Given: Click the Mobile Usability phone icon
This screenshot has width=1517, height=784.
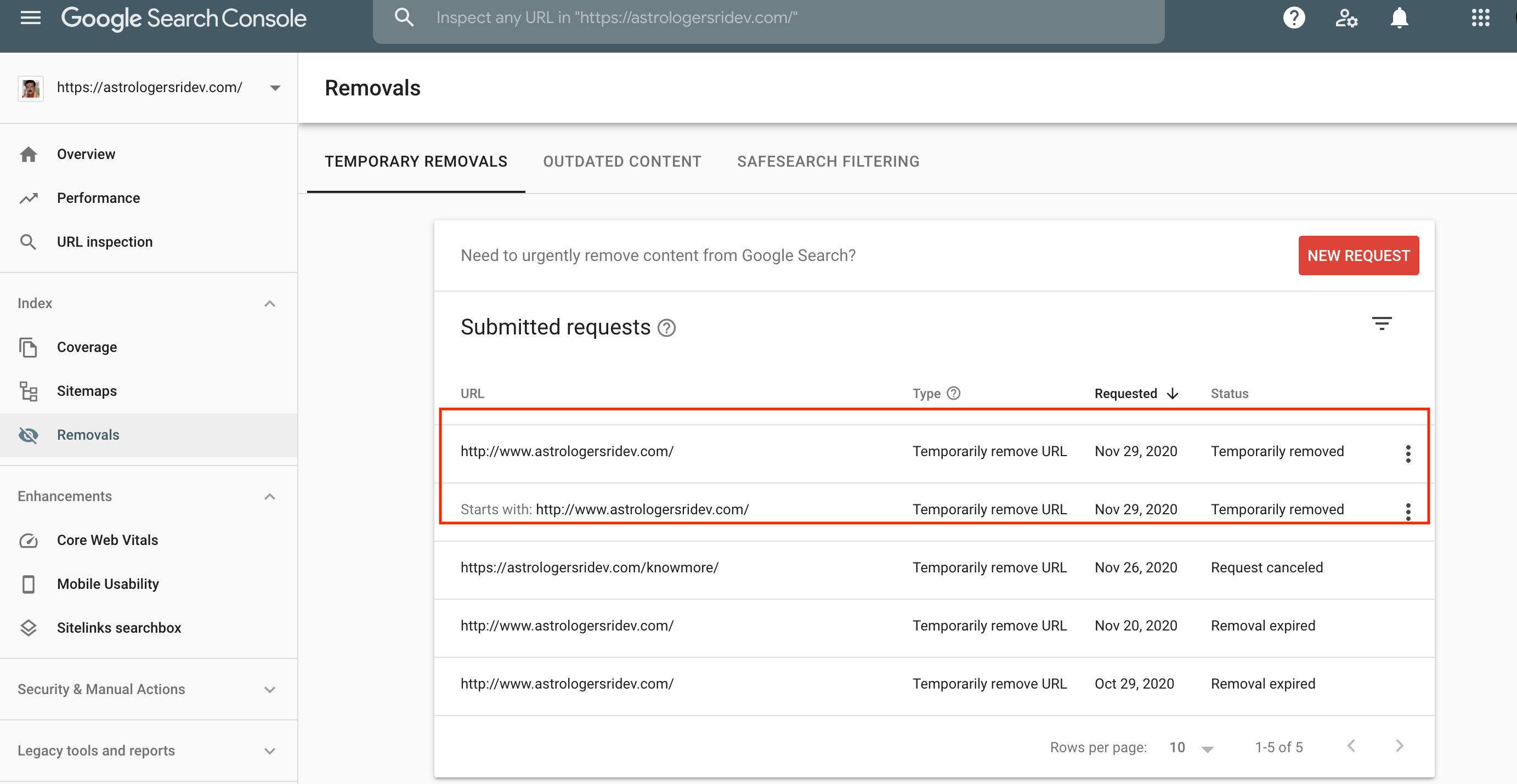Looking at the screenshot, I should click(29, 584).
